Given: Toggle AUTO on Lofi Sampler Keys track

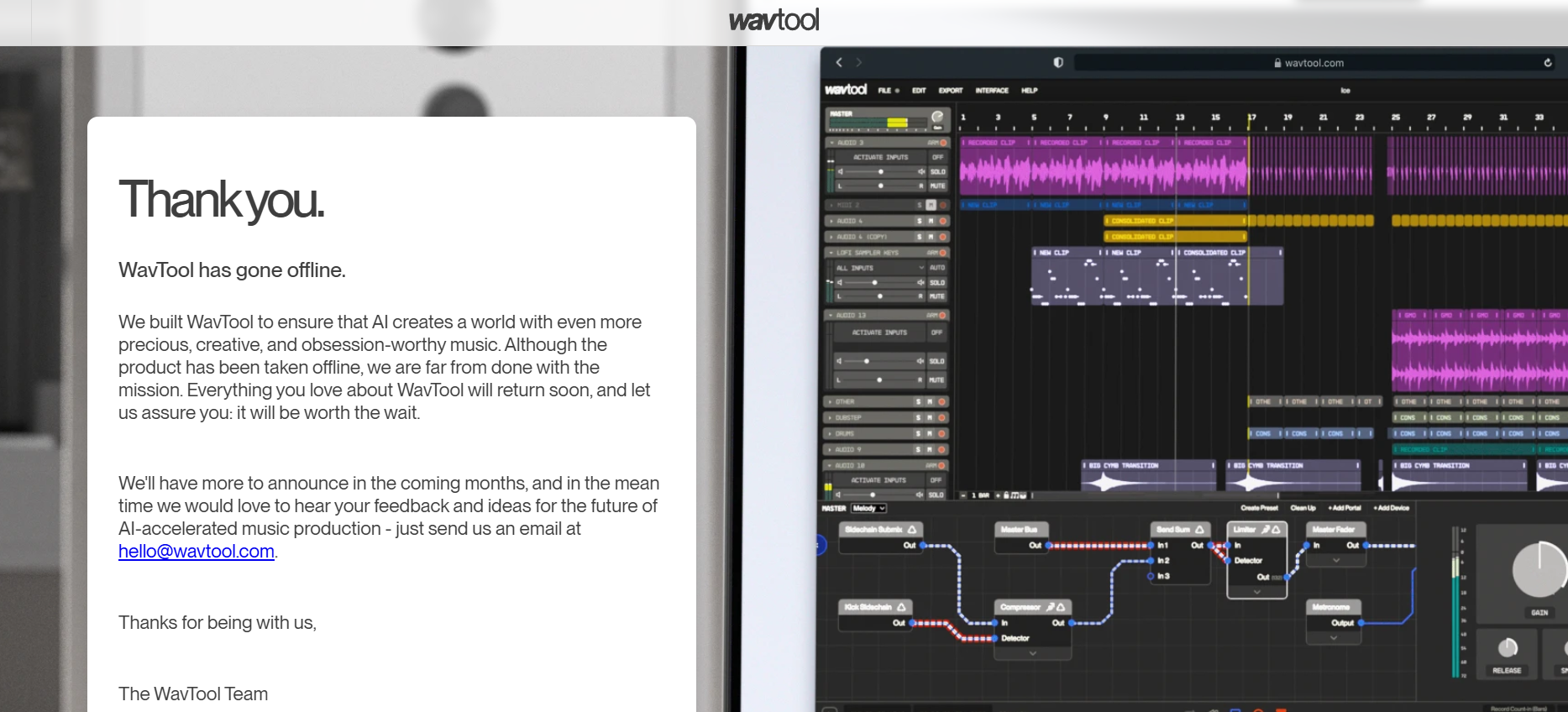Looking at the screenshot, I should [x=937, y=268].
